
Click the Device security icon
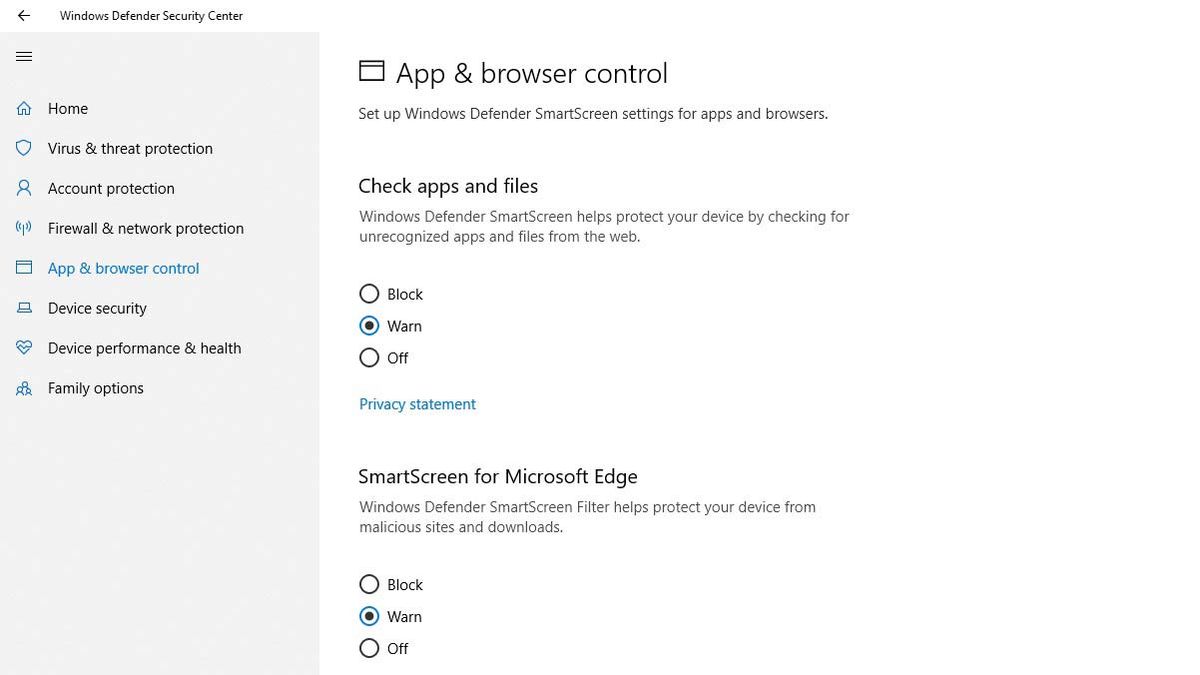click(x=23, y=308)
